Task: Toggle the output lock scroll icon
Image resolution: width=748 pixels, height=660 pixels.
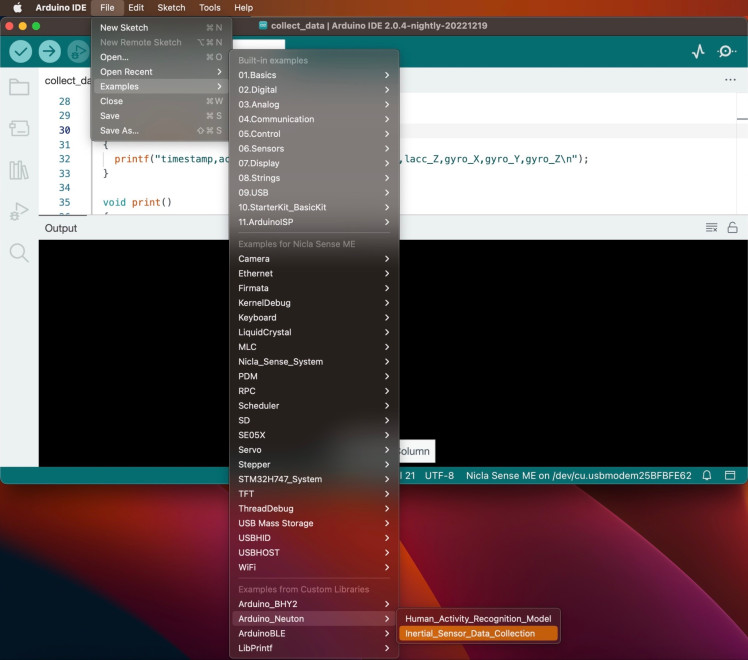Action: pos(732,228)
